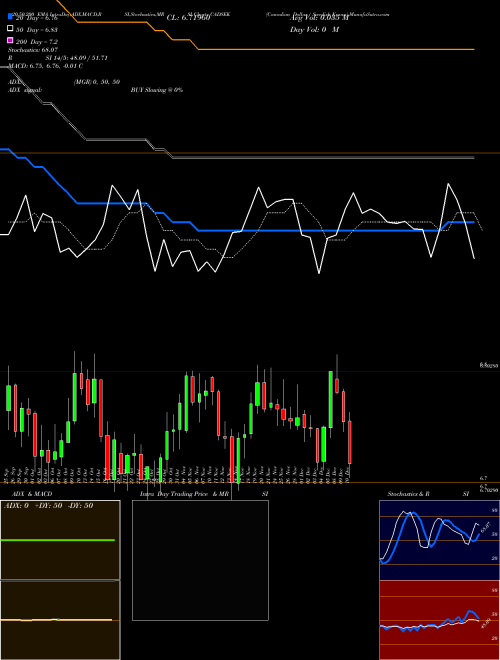Click the 'MACD: 6.75, 6.76, -0.01 C' readout
The height and width of the screenshot is (660, 500).
[45, 66]
